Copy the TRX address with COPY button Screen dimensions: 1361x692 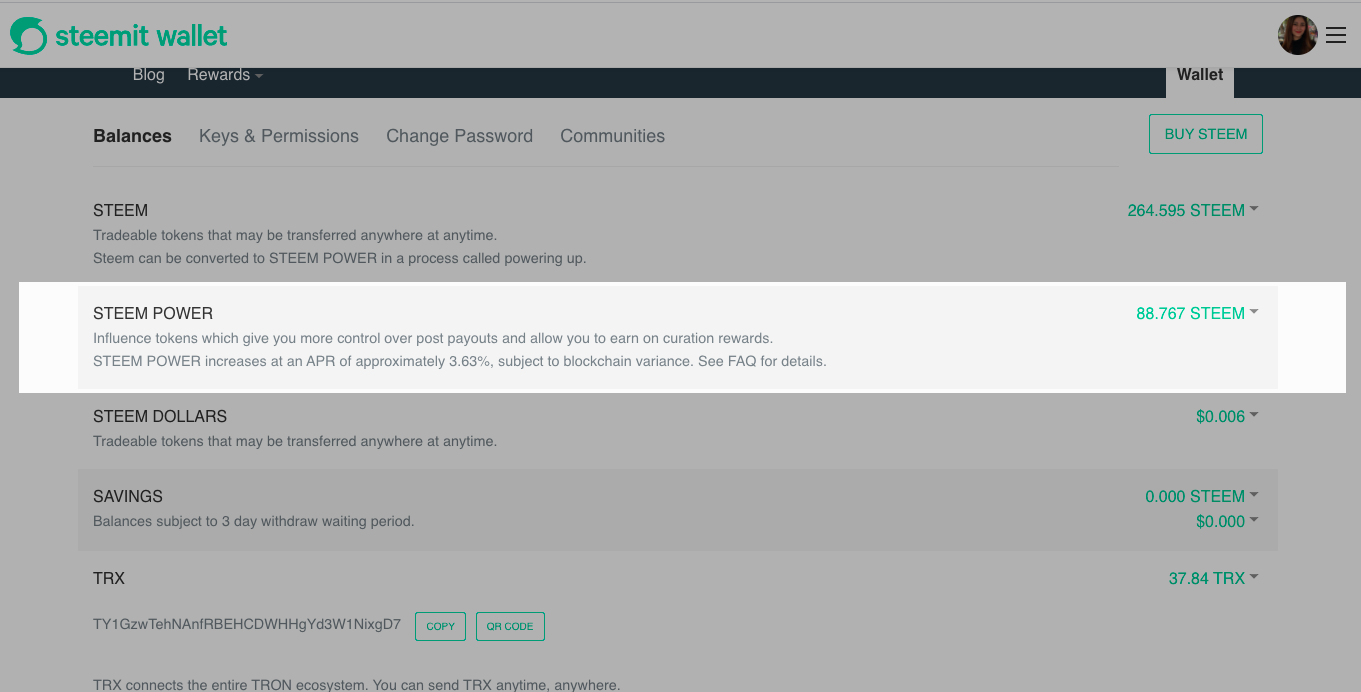(440, 626)
